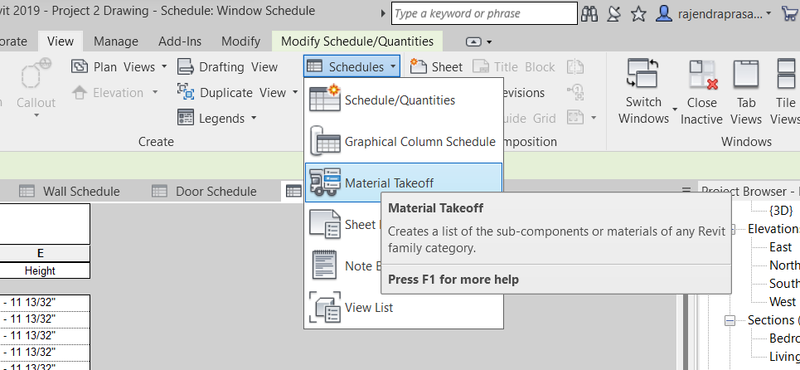Collapse the Sections tree node
The image size is (800, 370).
[730, 320]
